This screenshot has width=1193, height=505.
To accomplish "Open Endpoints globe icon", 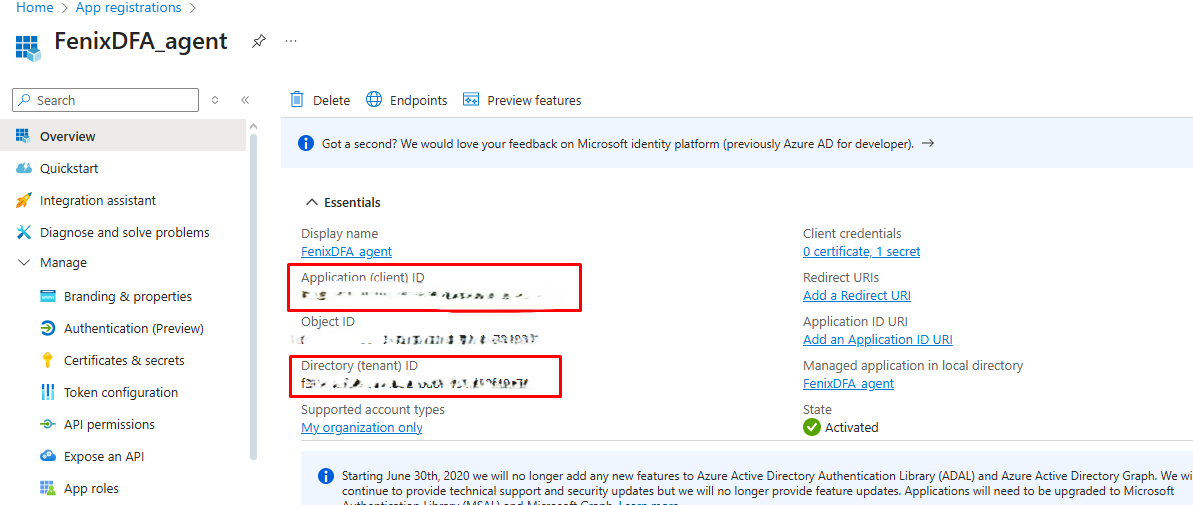I will (x=374, y=99).
